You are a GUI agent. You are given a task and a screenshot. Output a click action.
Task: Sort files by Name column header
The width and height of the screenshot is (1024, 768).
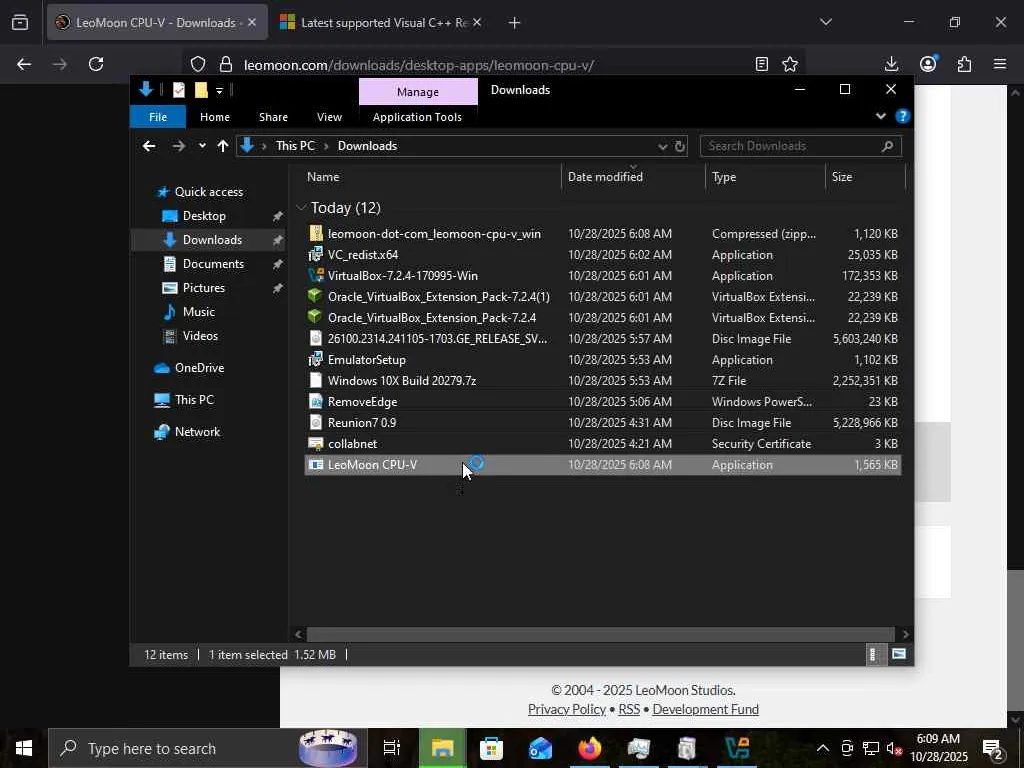[431, 177]
